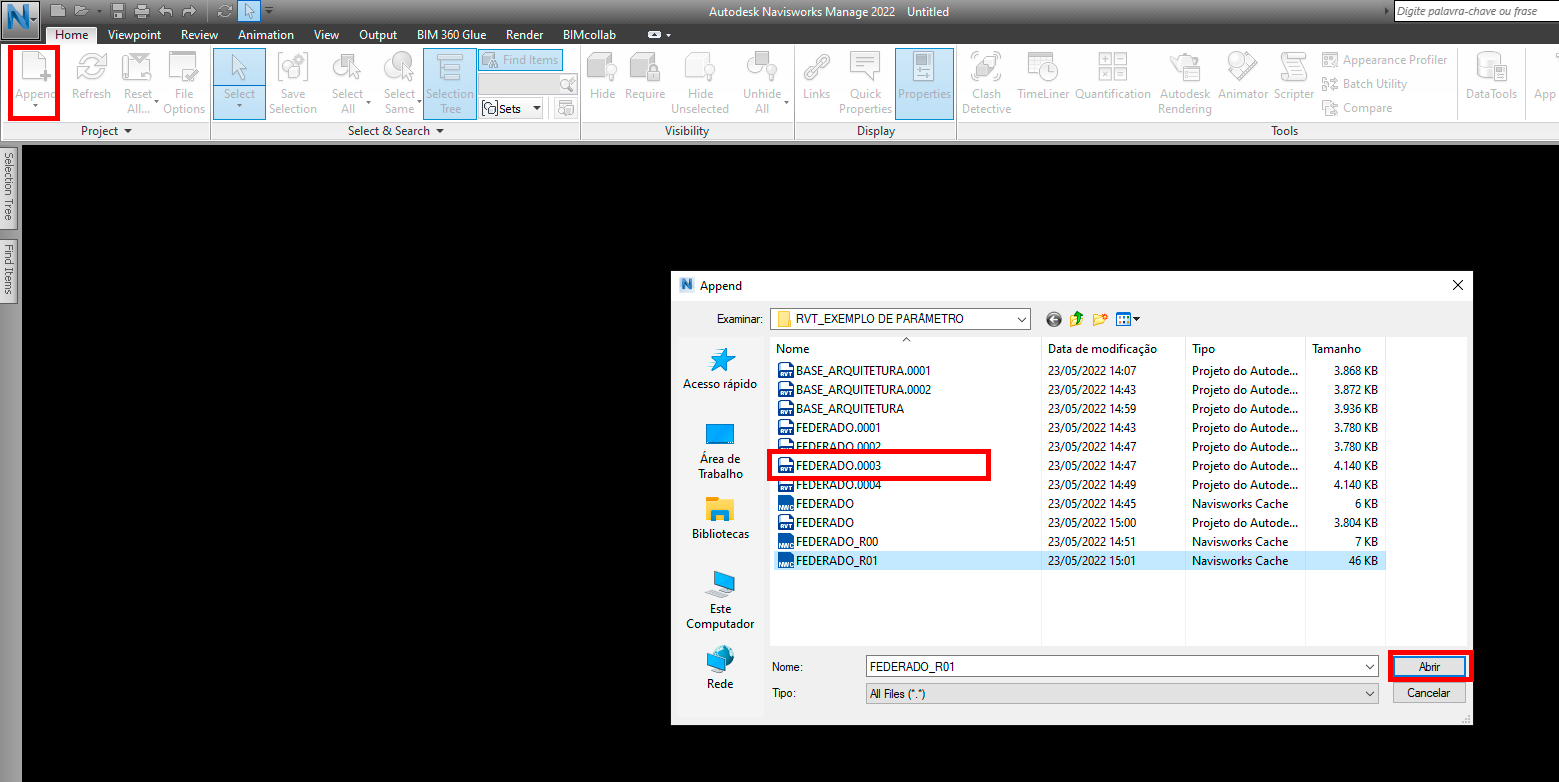
Task: Click the Undo icon in quick access toolbar
Action: [165, 12]
